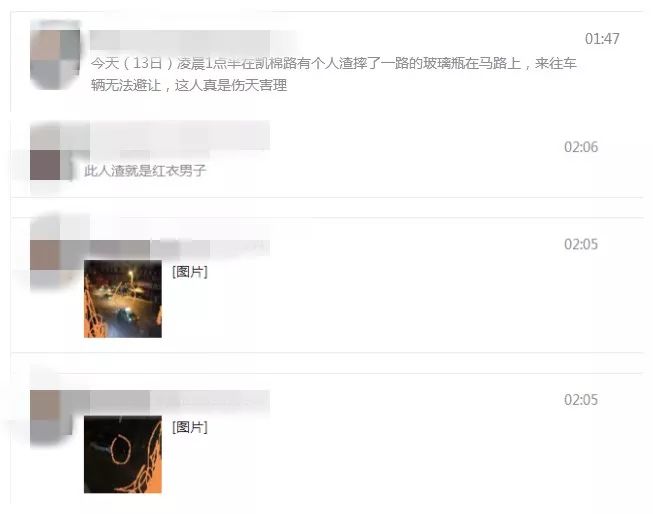The width and height of the screenshot is (653, 514).
Task: Click the 01:47 timestamp
Action: tap(602, 39)
